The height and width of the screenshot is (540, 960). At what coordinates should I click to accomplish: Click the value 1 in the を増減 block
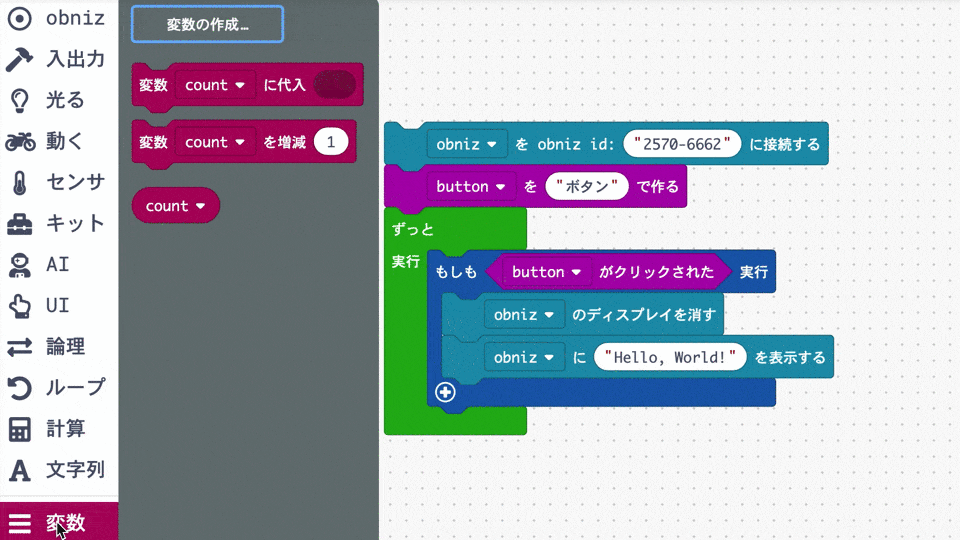pyautogui.click(x=331, y=143)
